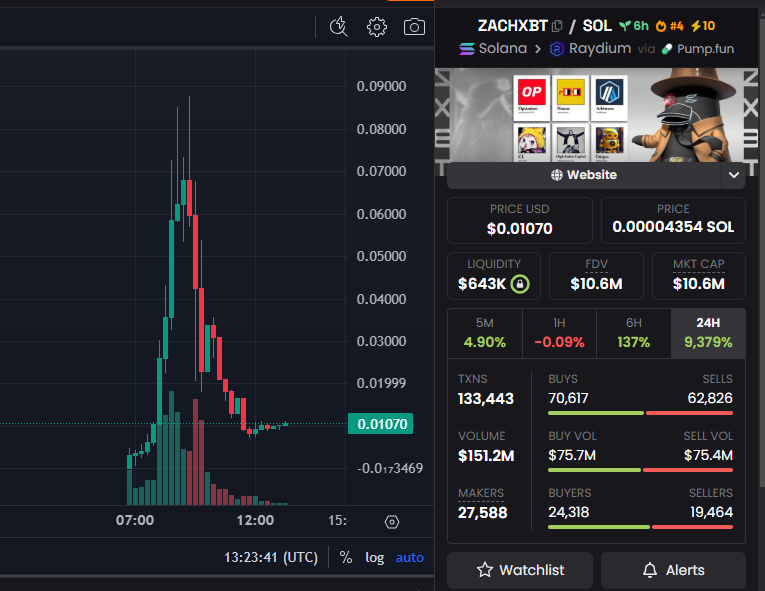Click the MAKERS 27,588 value
This screenshot has width=765, height=591.
tap(483, 513)
